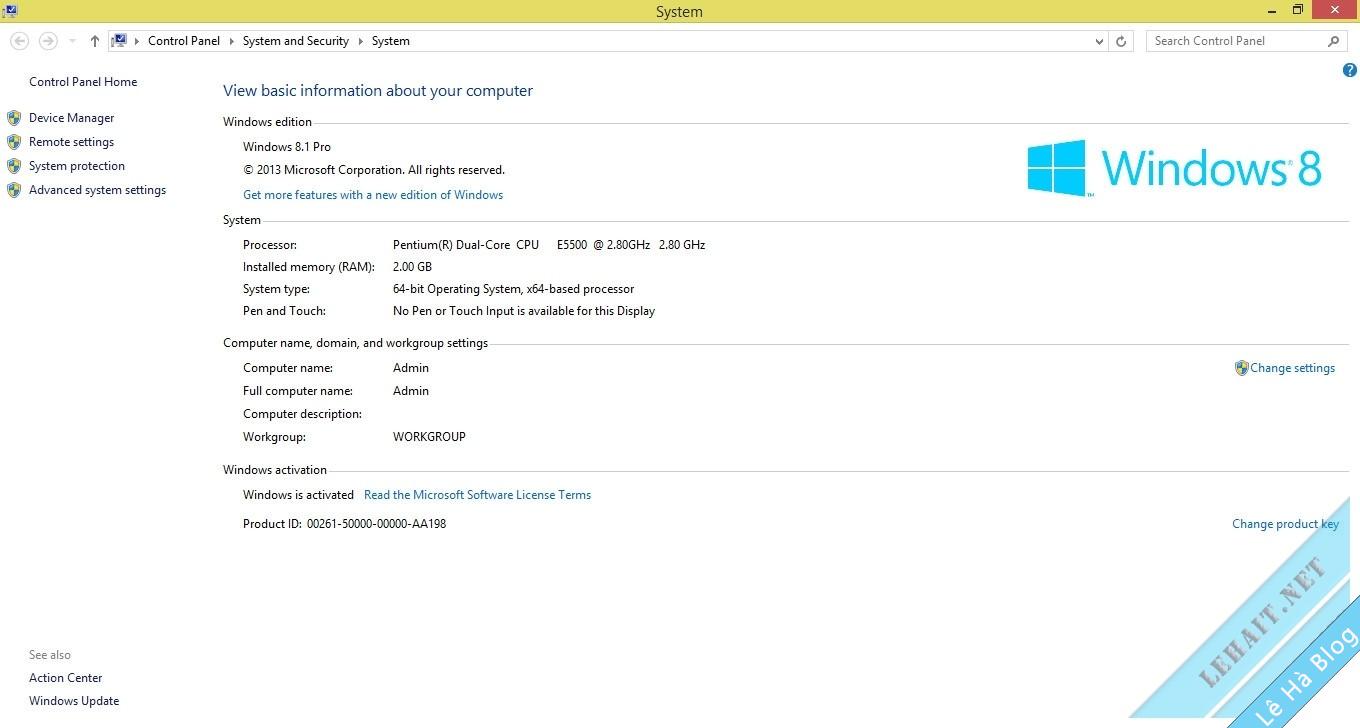Click the shield icon beside Remote settings
Screen dimensions: 1360x728
pyautogui.click(x=14, y=142)
